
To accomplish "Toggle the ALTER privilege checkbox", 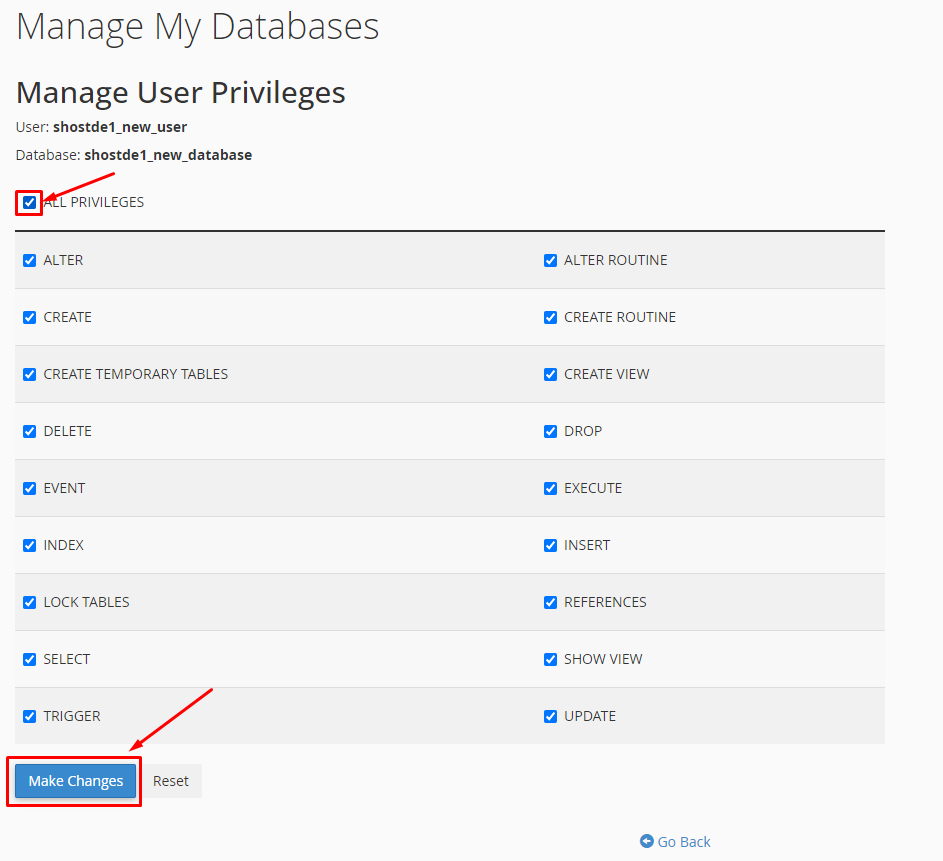I will pos(29,260).
